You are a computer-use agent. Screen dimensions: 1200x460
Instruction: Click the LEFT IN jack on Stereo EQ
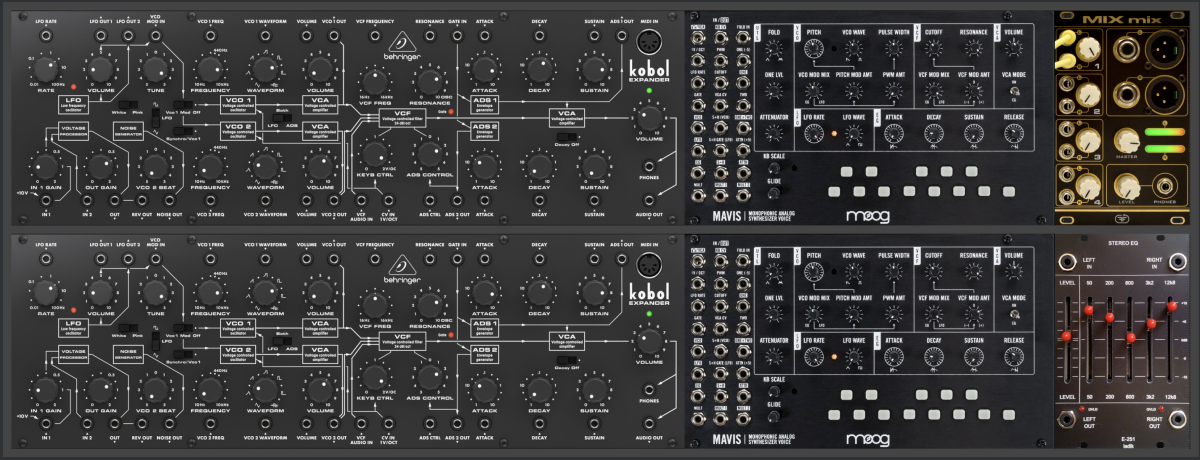[1067, 262]
